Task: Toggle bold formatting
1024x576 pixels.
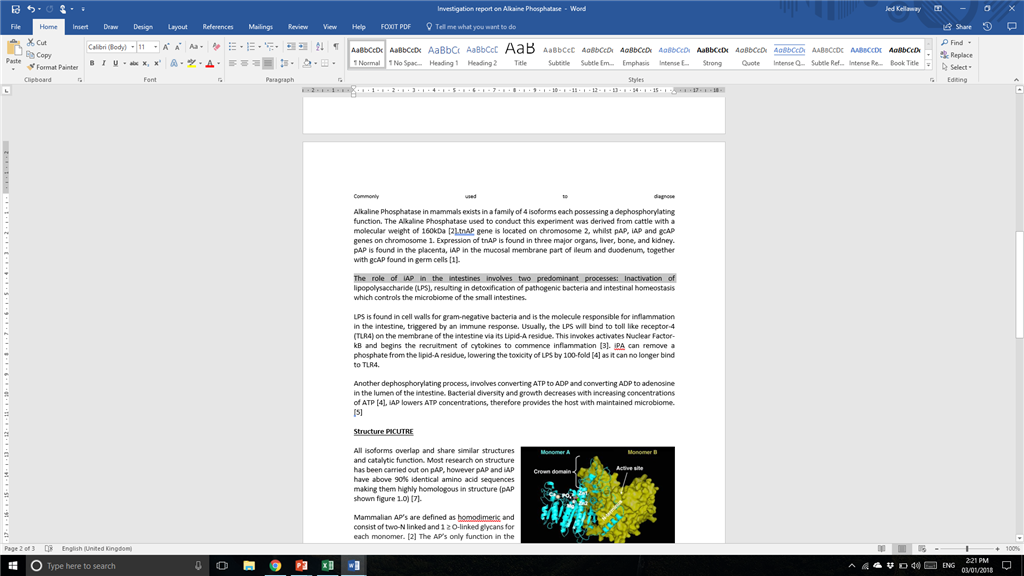Action: pos(92,63)
